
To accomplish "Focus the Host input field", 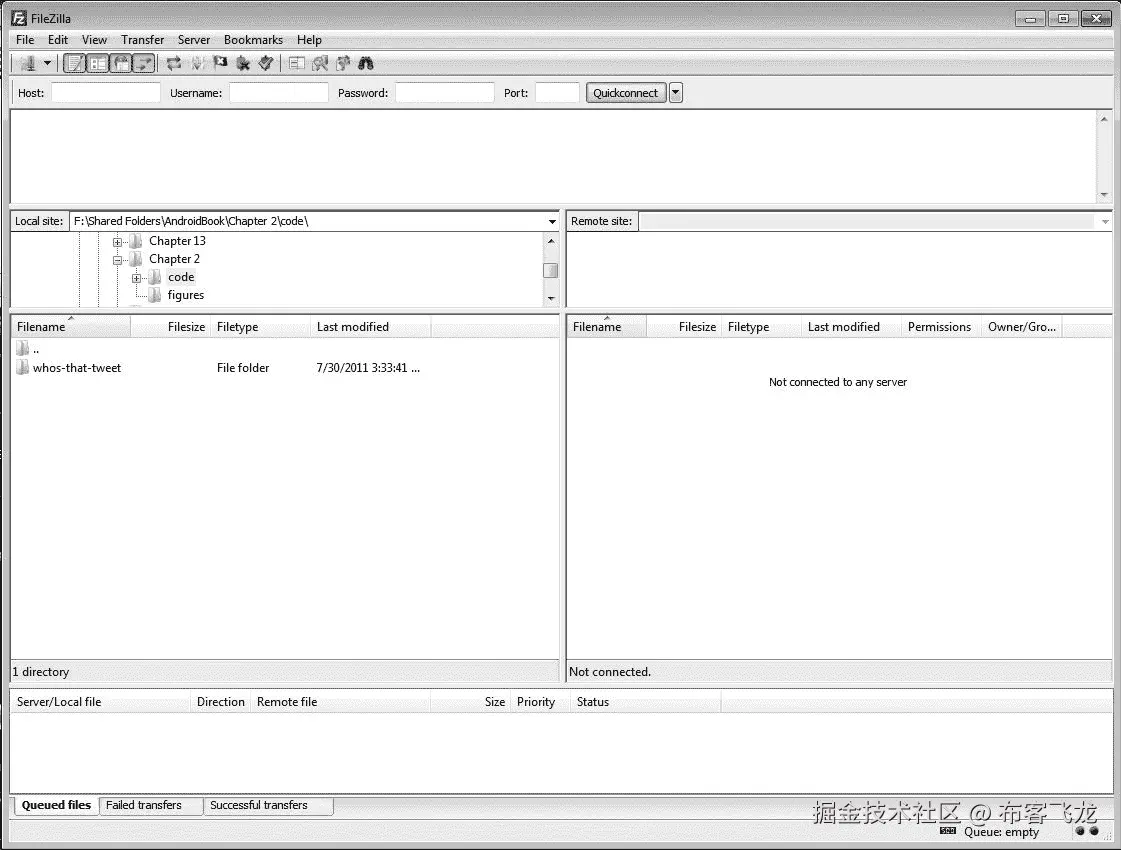I will click(106, 93).
